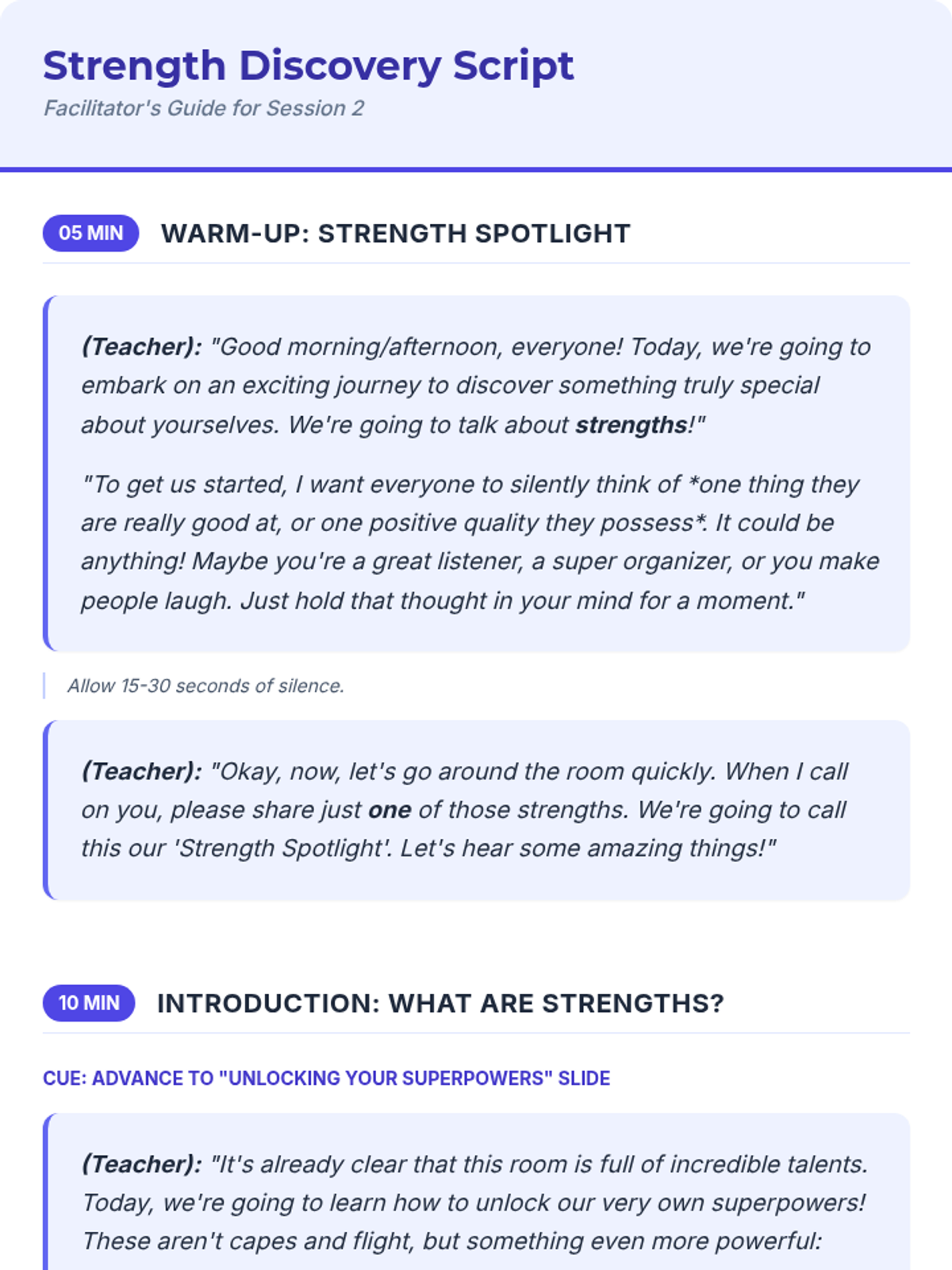Click the cue to advance Superpowers slide
952x1270 pixels.
point(327,1079)
